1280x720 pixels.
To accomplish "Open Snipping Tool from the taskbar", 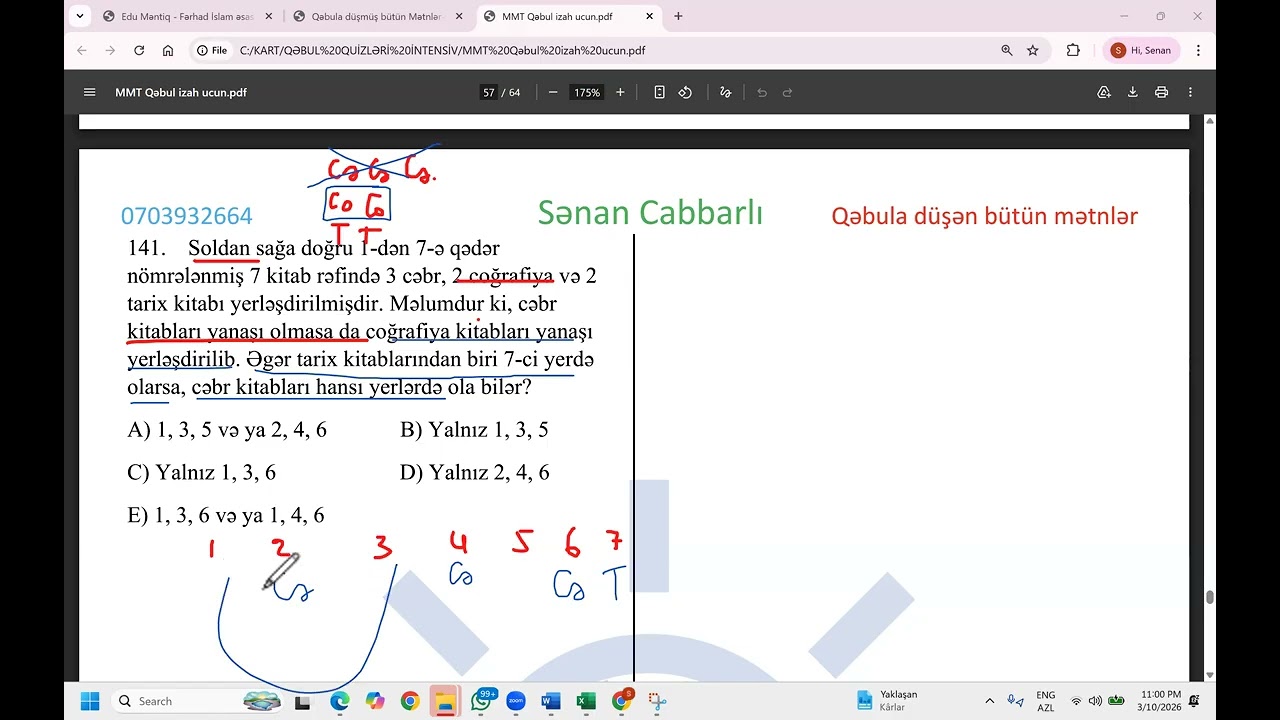I will [656, 701].
